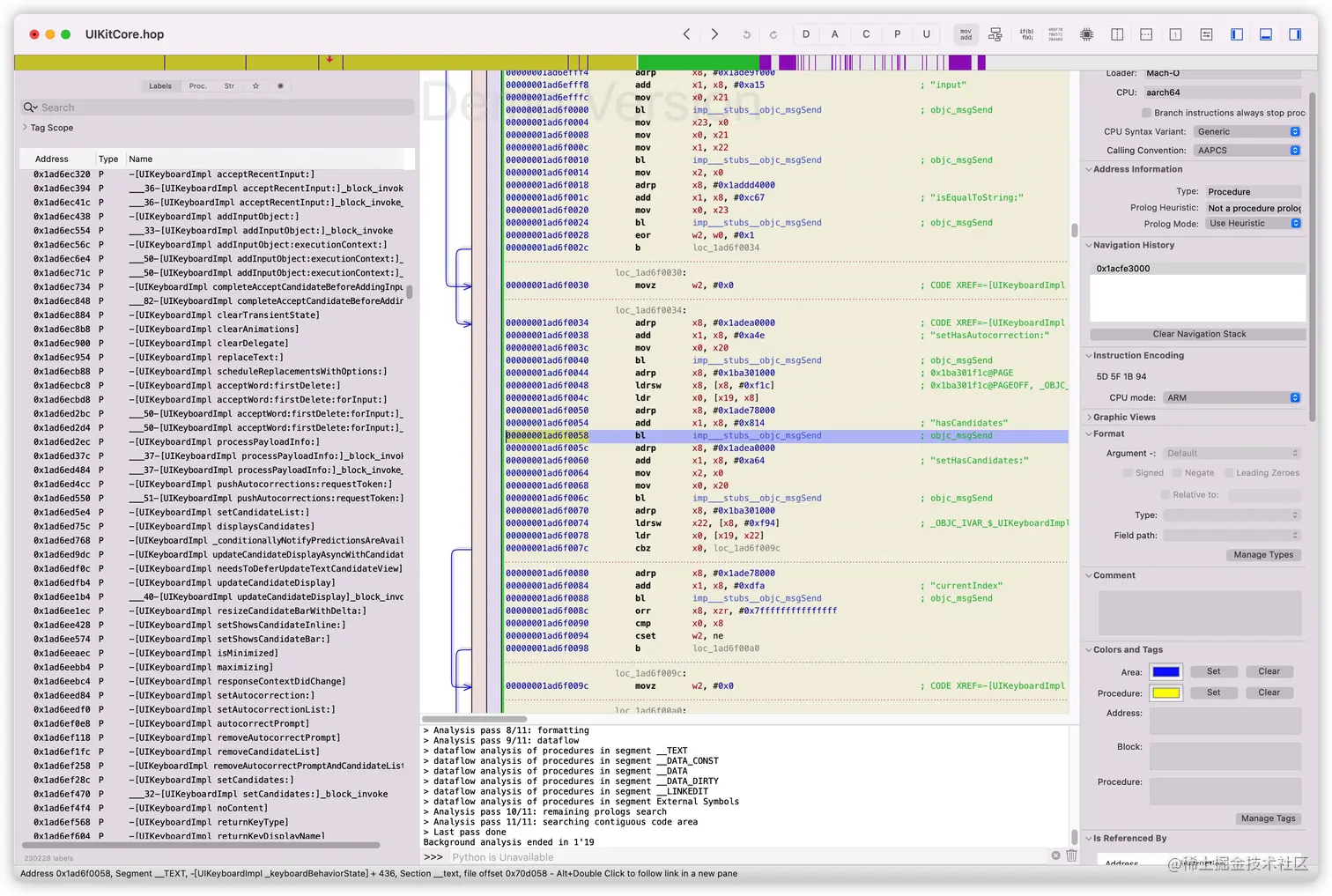The width and height of the screenshot is (1332, 896).
Task: Mark as ASCII with A button
Action: coord(835,34)
